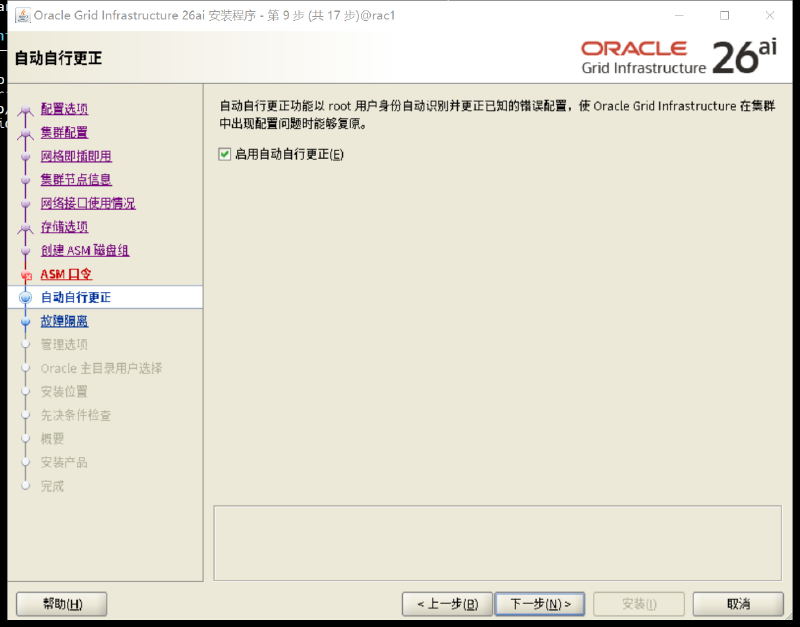
Task: Click the Oracle 26ai Grid Infrastructure logo
Action: tap(679, 57)
